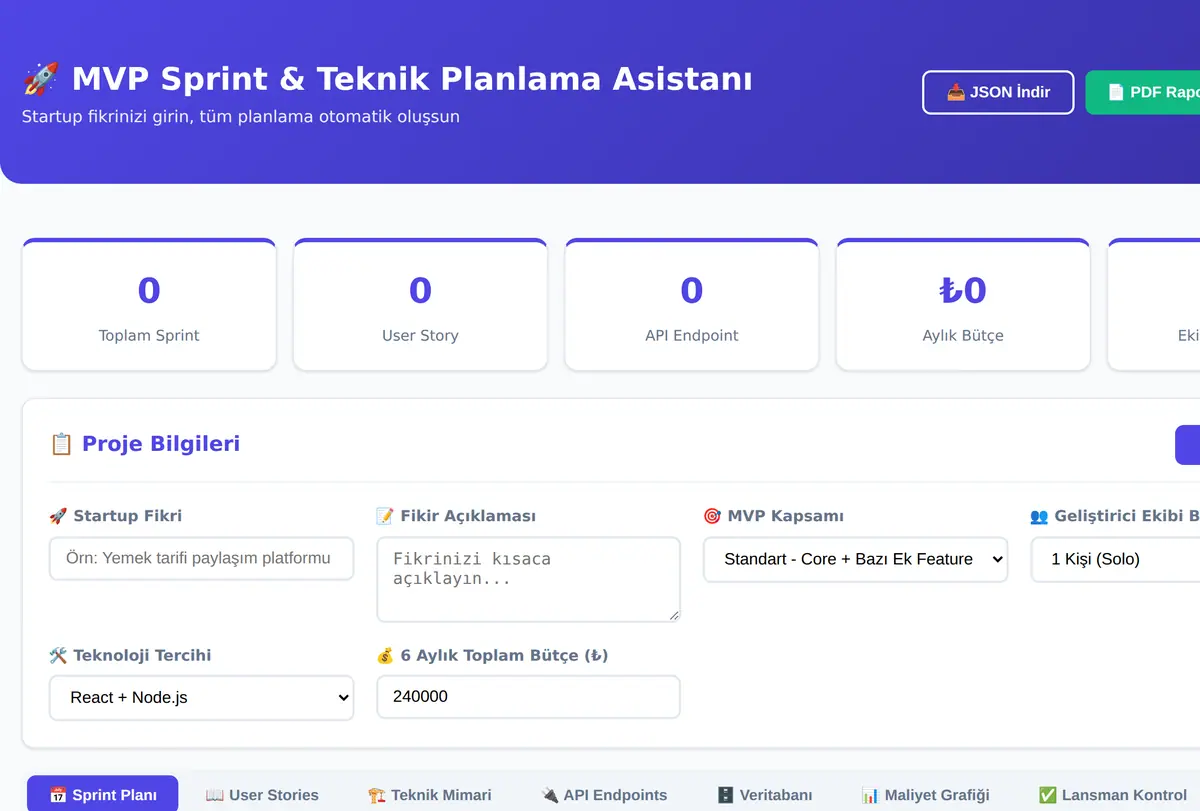Screen dimensions: 1200x811
Task: Click the memo icon next to Fikir Açıklaması label
Action: point(385,516)
